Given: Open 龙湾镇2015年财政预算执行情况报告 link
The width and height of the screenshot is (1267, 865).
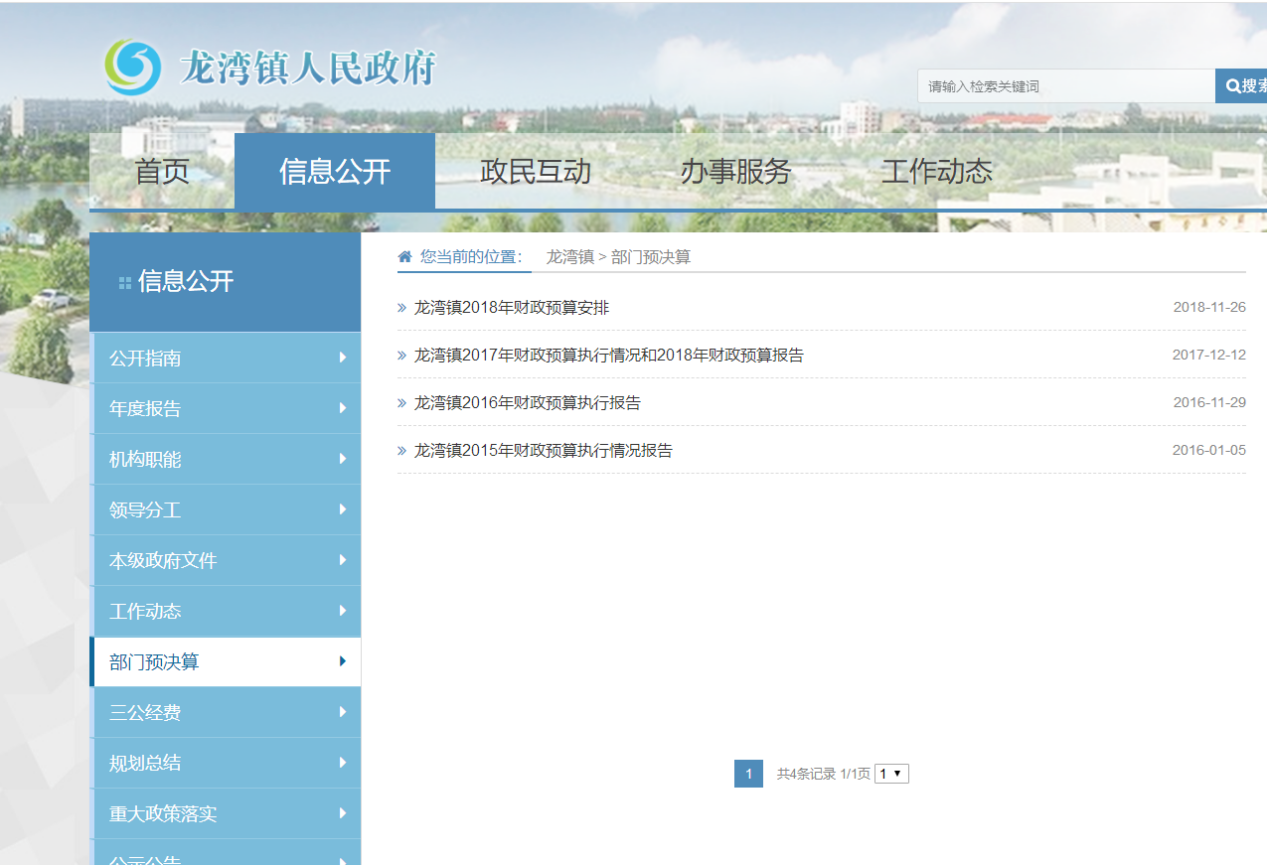Looking at the screenshot, I should [x=543, y=451].
